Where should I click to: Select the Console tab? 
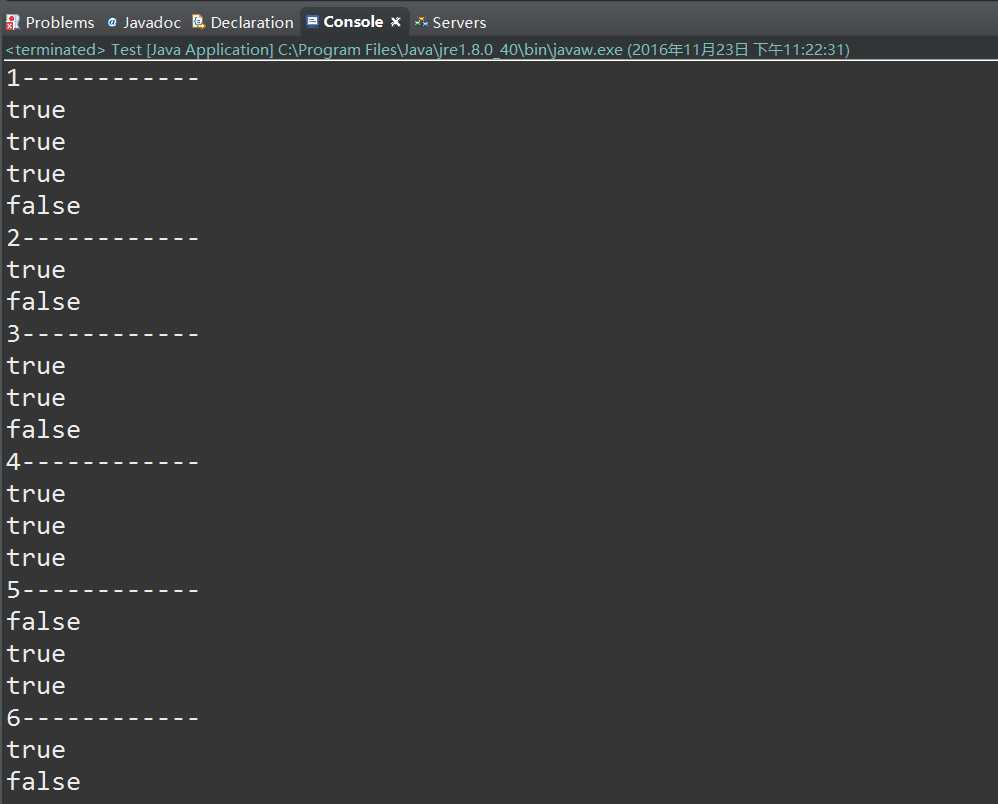(353, 22)
